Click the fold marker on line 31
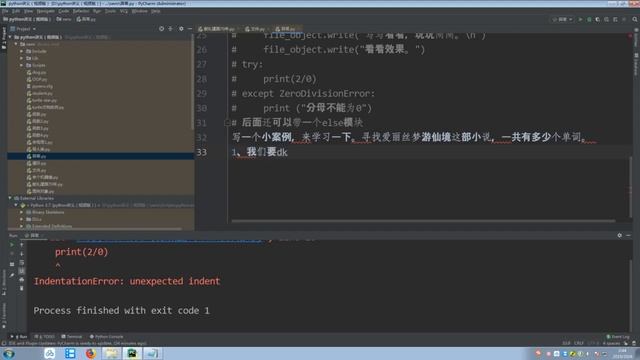Image resolution: width=640 pixels, height=360 pixels. pos(227,122)
